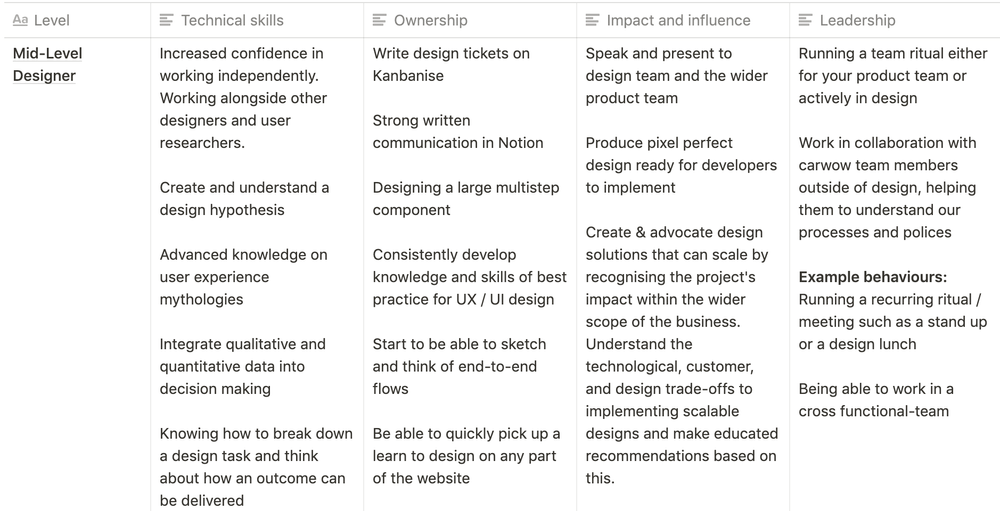Open the Technical skills column header
1000x511 pixels.
click(257, 20)
